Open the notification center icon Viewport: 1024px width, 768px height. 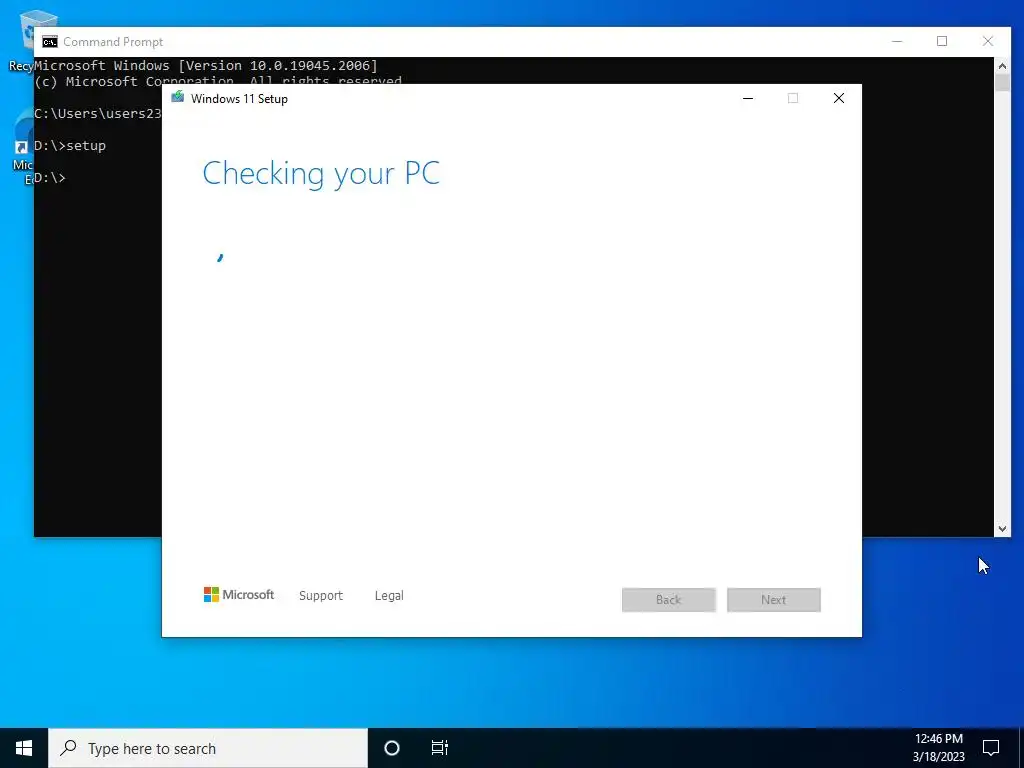coord(991,748)
